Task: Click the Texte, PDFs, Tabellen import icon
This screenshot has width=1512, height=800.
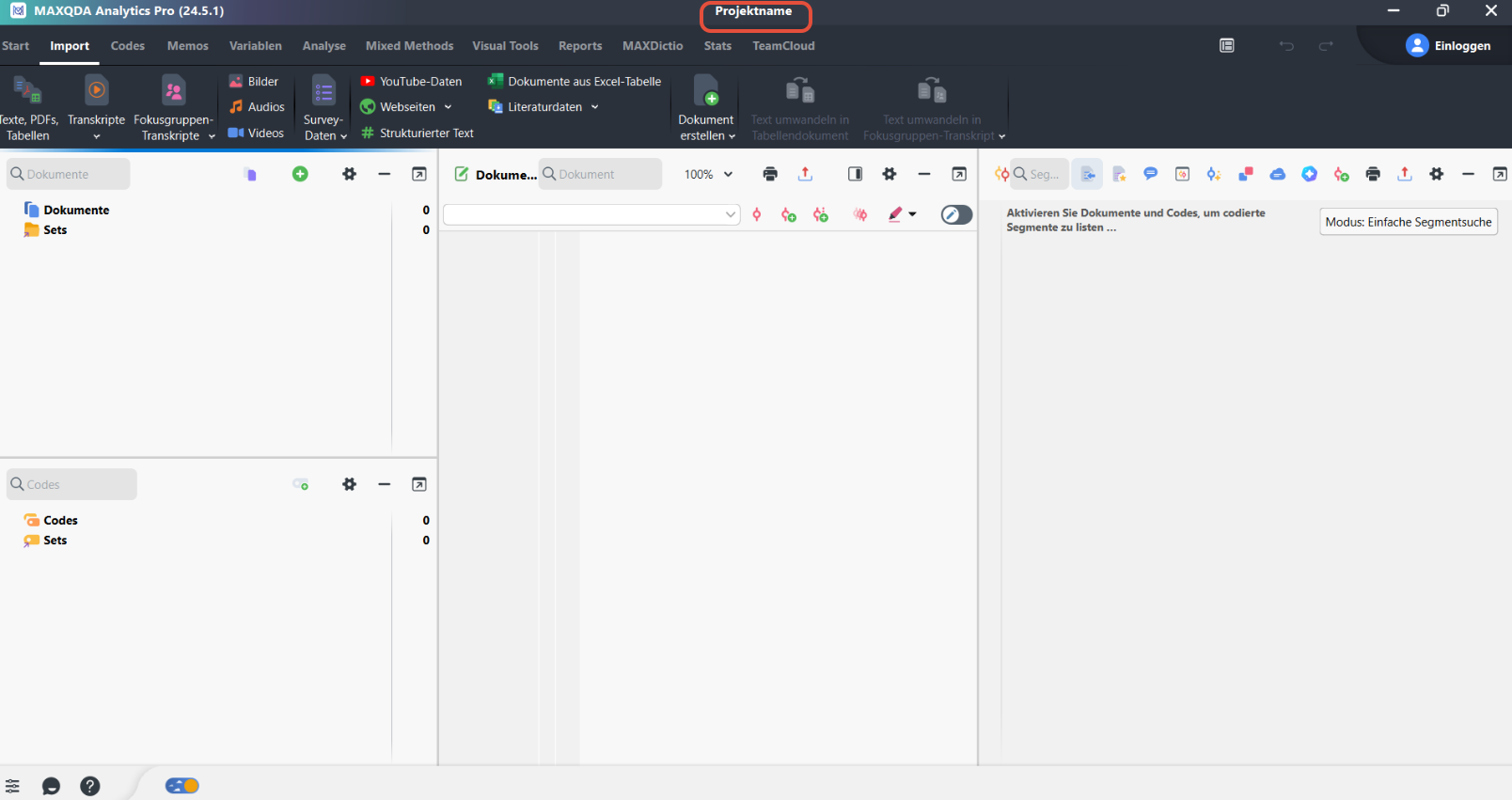Action: coord(26,91)
